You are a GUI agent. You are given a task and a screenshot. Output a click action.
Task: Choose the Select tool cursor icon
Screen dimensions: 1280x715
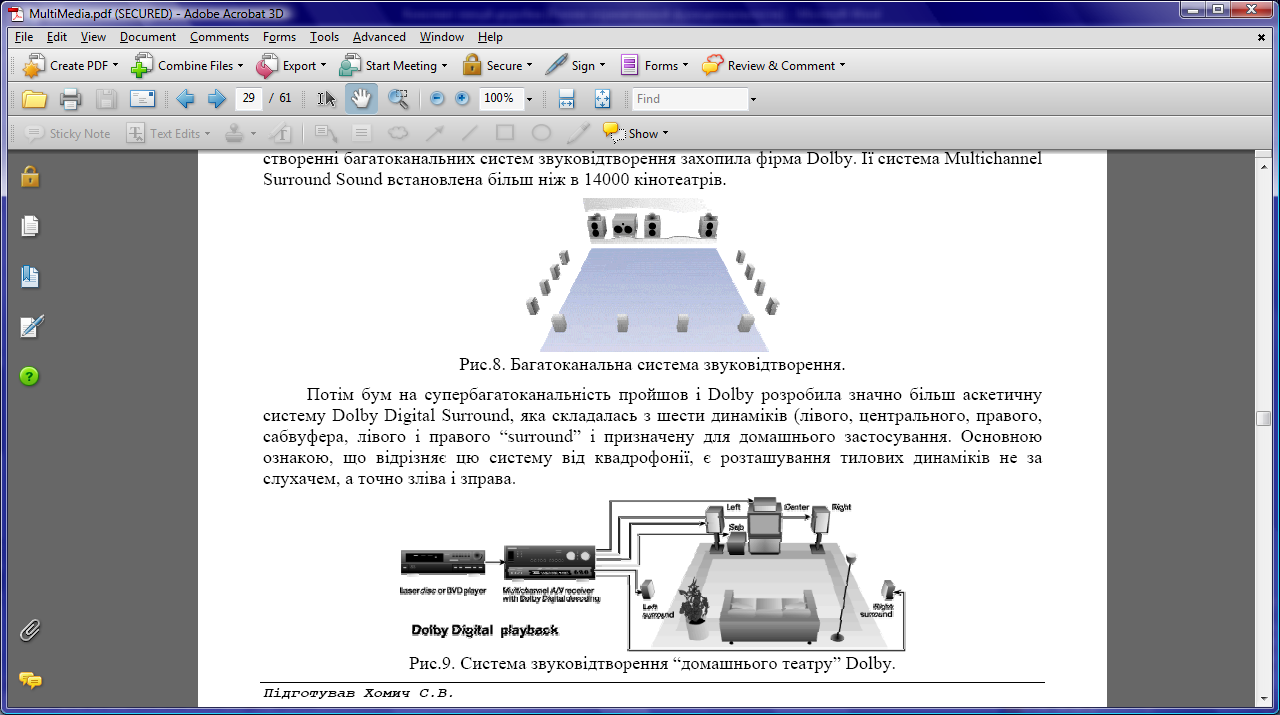[x=327, y=98]
